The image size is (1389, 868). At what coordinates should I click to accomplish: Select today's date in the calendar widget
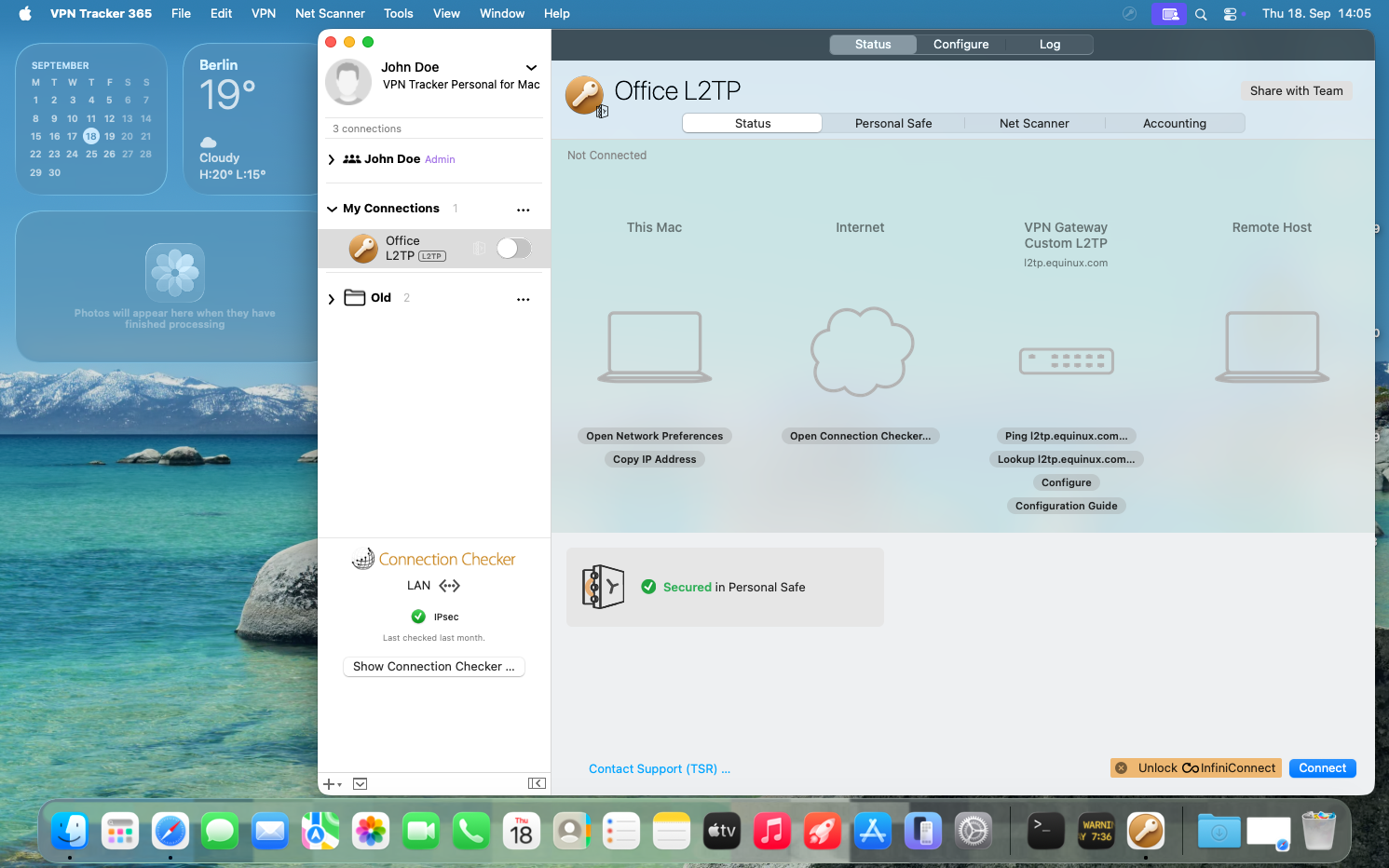pos(91,136)
